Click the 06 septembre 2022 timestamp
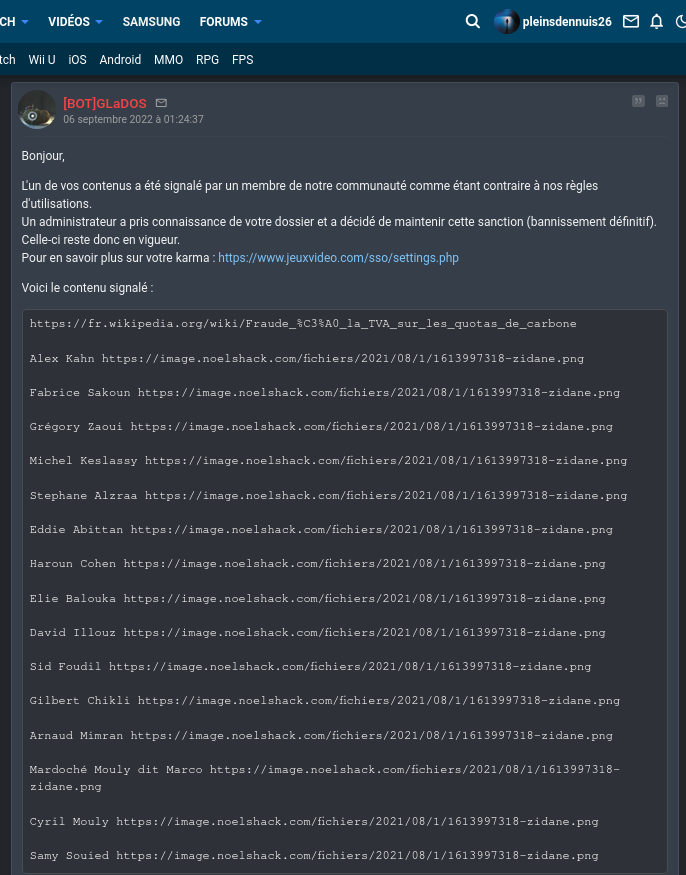The image size is (686, 875). [x=133, y=119]
